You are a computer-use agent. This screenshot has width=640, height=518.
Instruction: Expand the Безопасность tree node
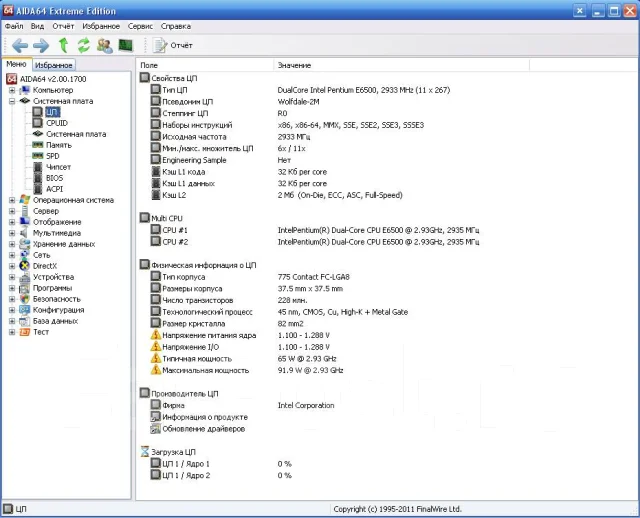coord(12,299)
